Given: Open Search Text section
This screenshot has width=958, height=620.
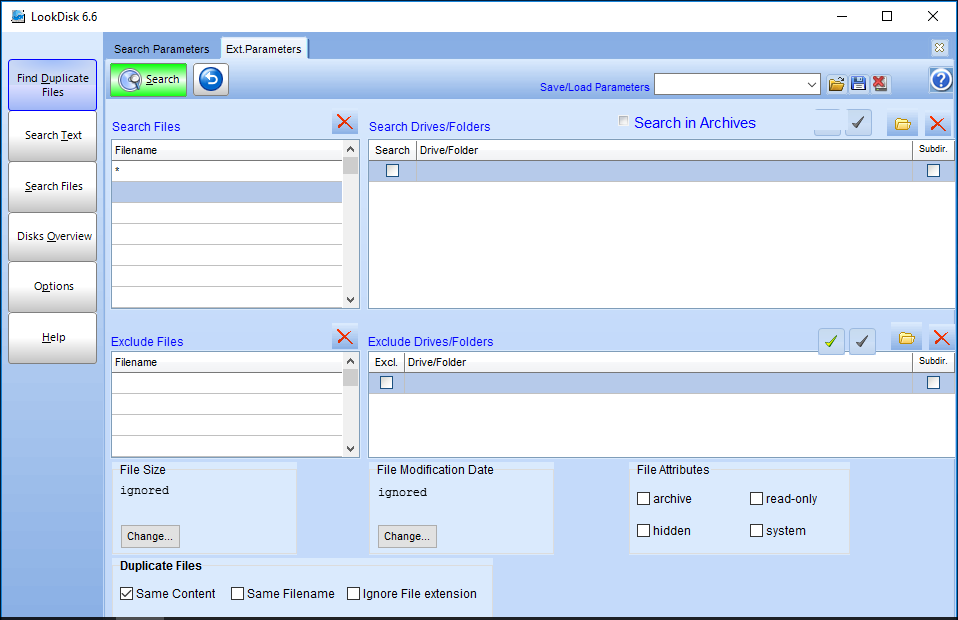Looking at the screenshot, I should [53, 136].
